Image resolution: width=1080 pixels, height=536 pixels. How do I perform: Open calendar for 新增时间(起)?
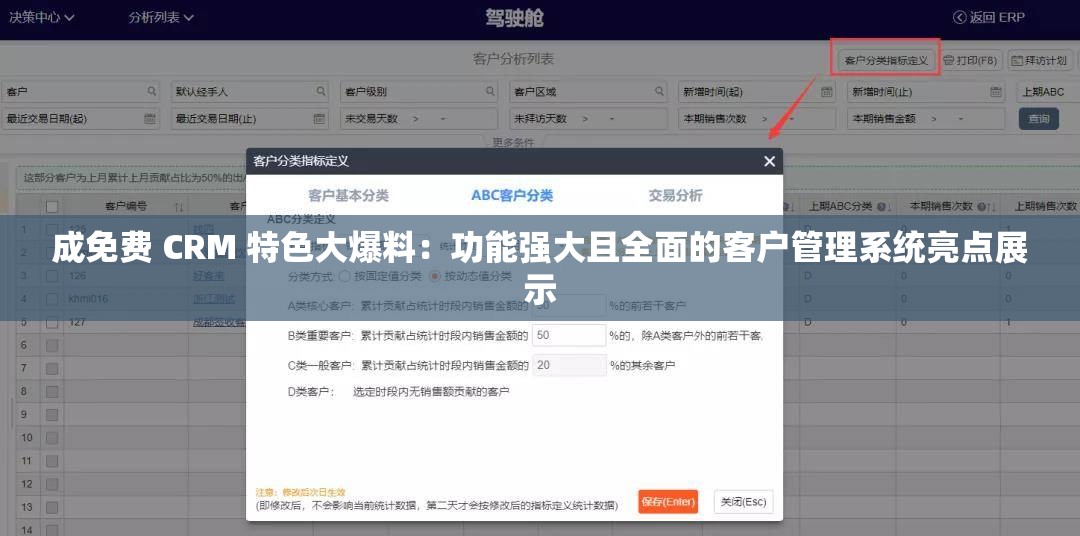pyautogui.click(x=827, y=91)
